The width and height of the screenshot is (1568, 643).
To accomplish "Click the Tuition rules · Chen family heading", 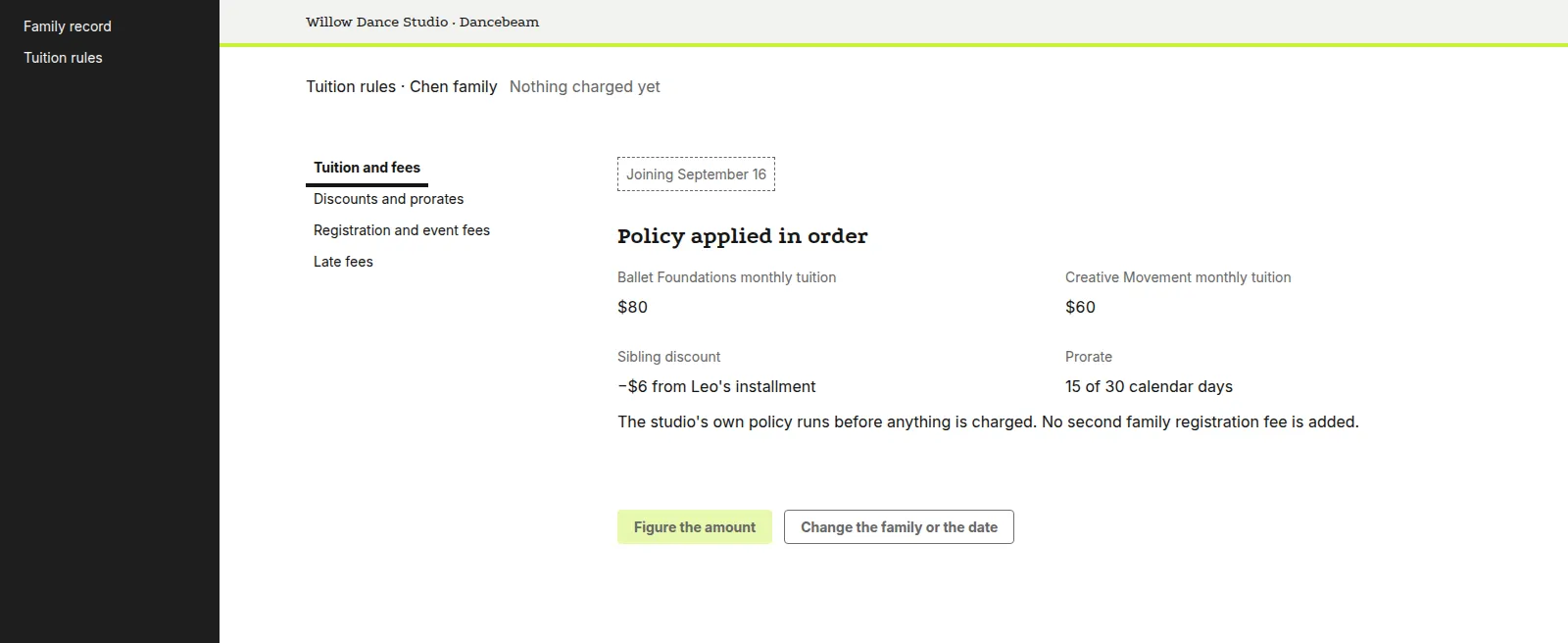I will 402,86.
